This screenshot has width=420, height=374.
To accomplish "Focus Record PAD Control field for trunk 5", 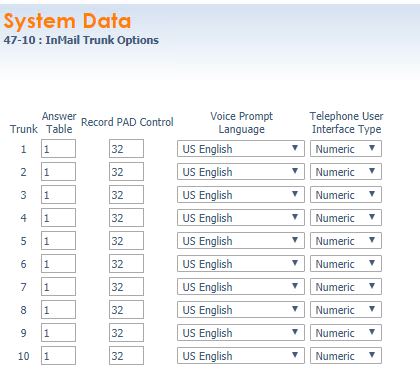I will [126, 241].
